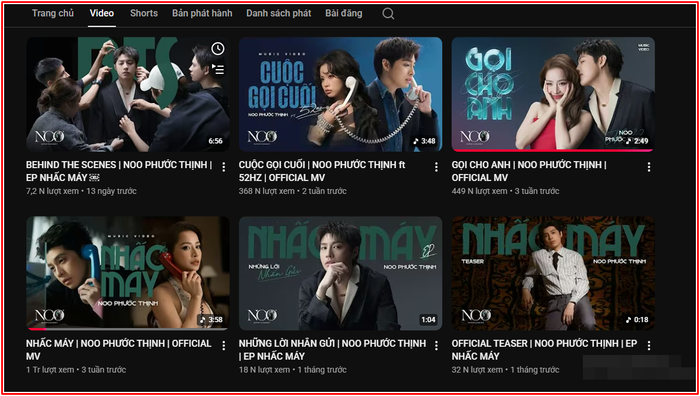
Task: Open CUỘC GỌI CUỐI ft 52HZ title link
Action: 322,171
